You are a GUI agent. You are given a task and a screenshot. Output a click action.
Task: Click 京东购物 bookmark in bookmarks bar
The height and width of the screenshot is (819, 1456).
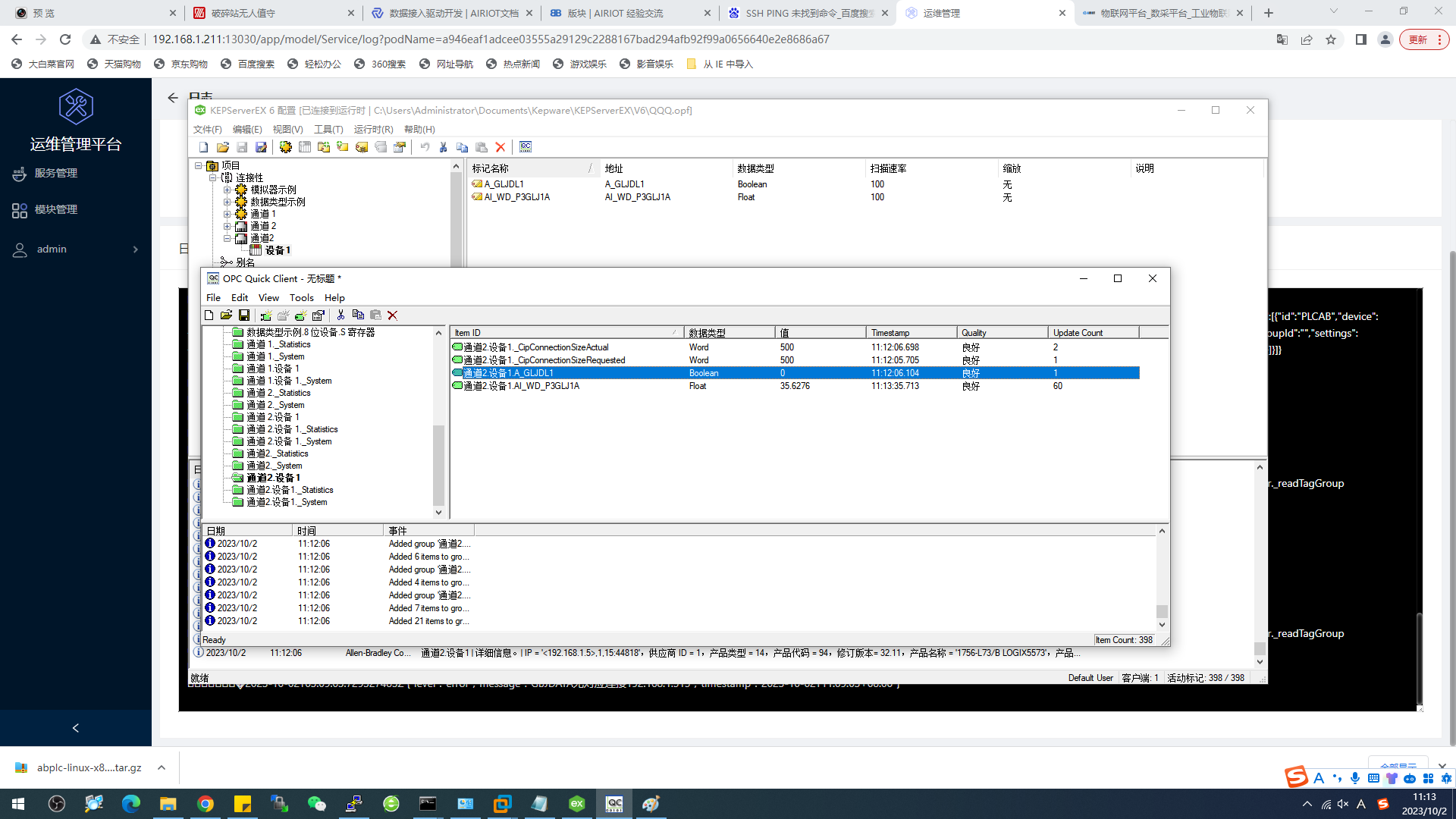click(180, 64)
